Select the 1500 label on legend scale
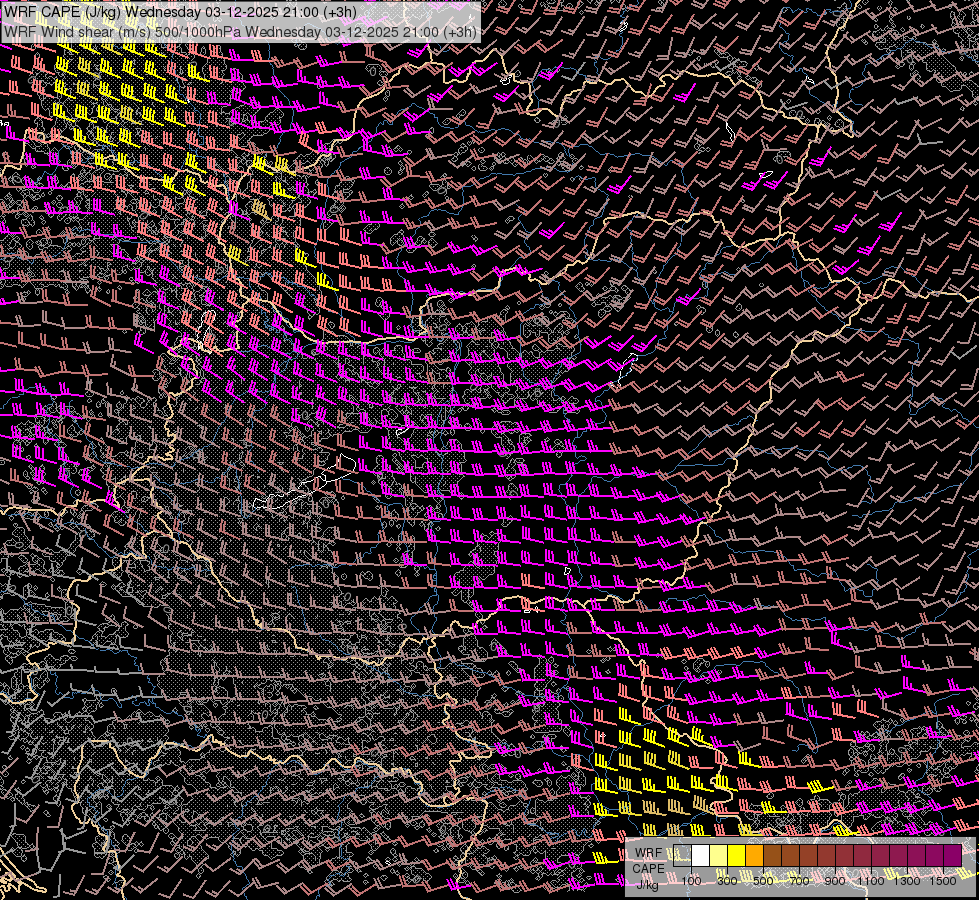979x900 pixels. click(x=943, y=881)
